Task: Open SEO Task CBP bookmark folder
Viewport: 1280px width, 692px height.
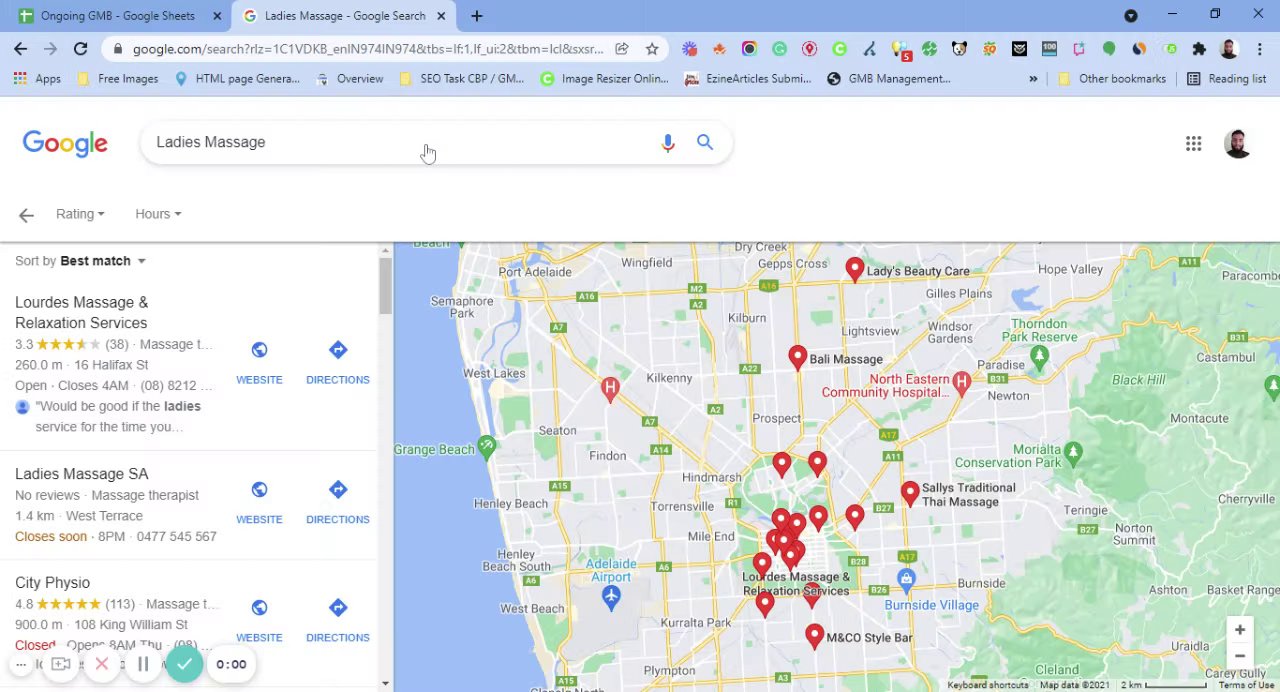Action: tap(461, 79)
